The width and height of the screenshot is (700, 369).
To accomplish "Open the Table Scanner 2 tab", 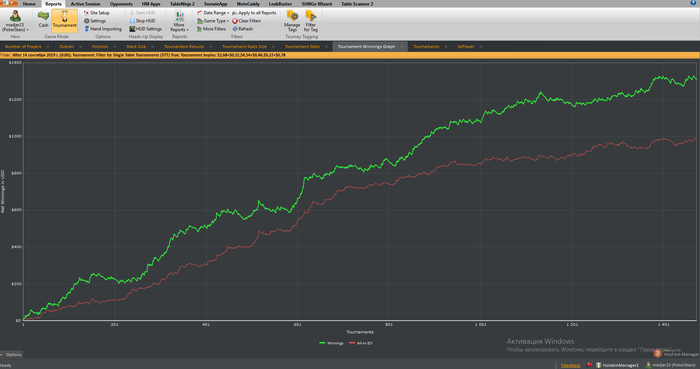I will coord(357,4).
